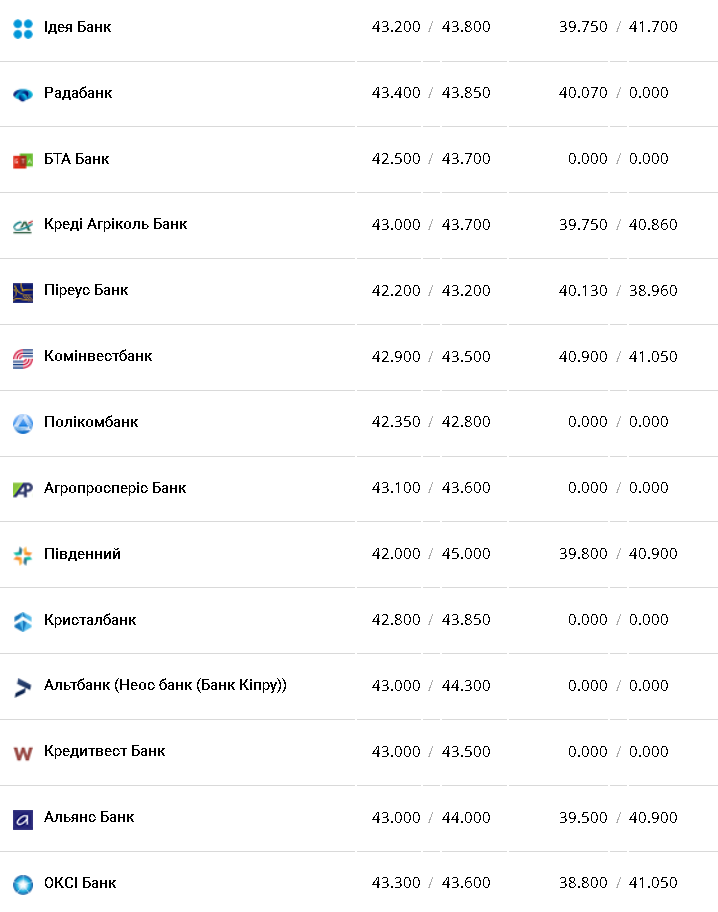
Task: Select the Південний bank name
Action: [x=83, y=554]
